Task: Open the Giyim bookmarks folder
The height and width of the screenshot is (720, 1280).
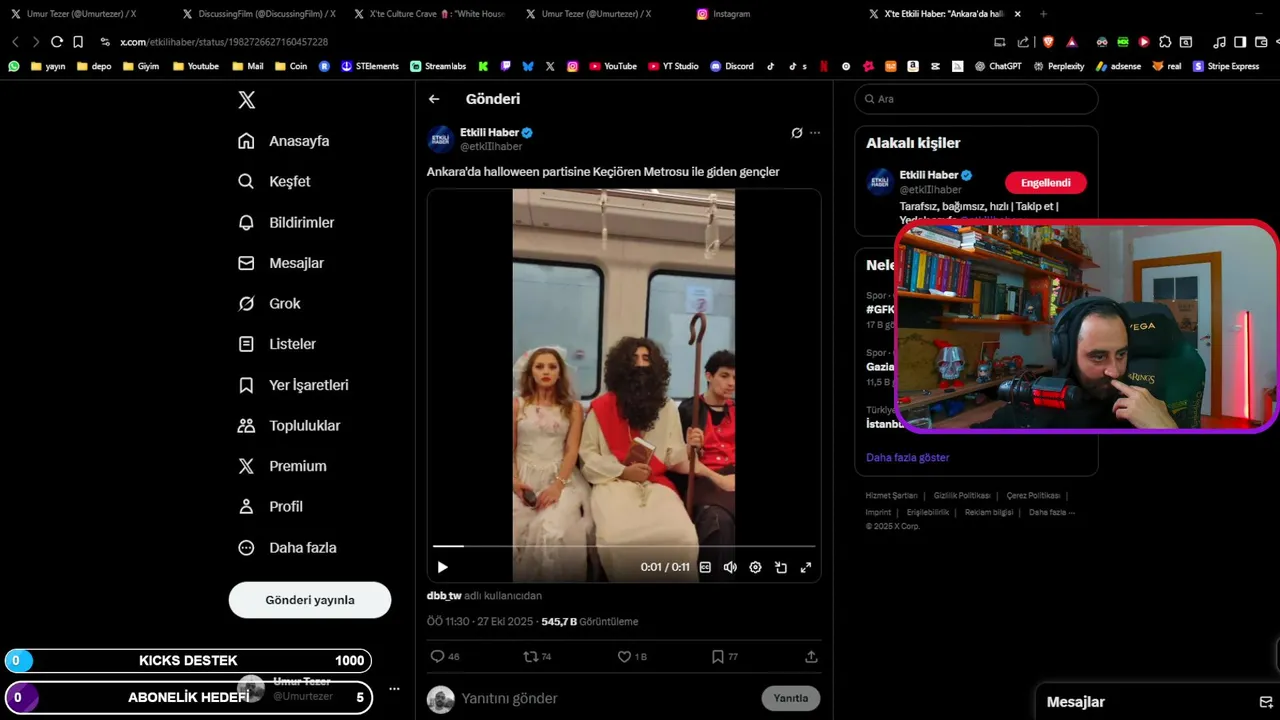Action: (x=141, y=66)
